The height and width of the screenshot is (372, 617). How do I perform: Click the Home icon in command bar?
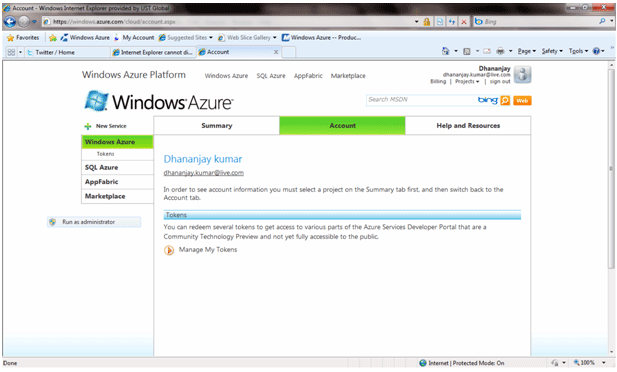tap(445, 51)
